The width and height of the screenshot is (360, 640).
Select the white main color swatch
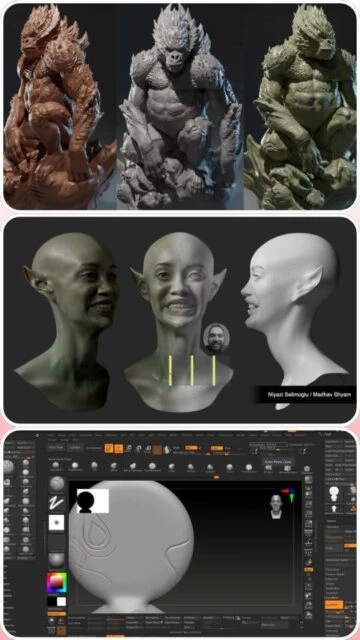point(61,602)
